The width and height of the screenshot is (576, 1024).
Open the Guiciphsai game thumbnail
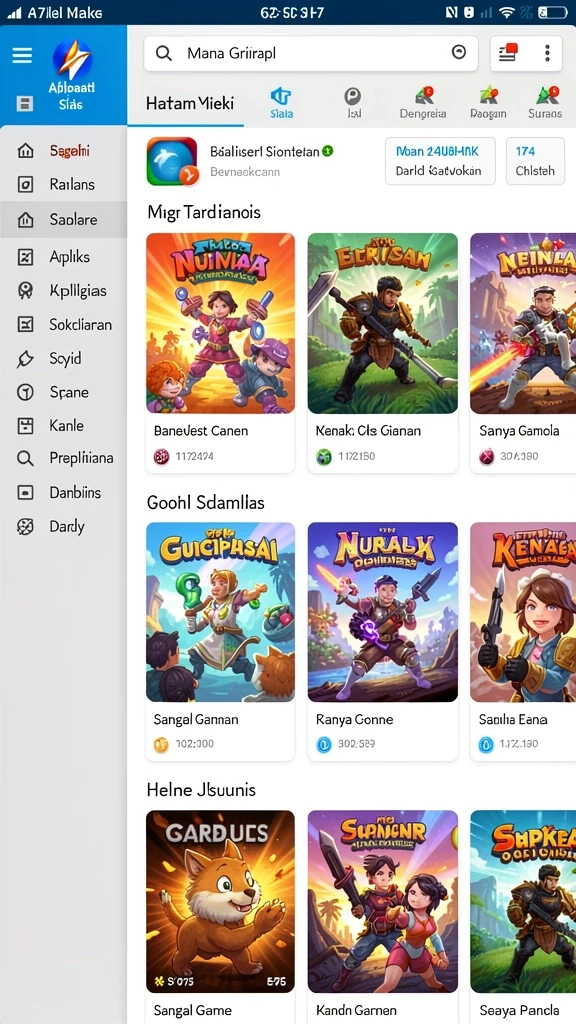pyautogui.click(x=220, y=612)
